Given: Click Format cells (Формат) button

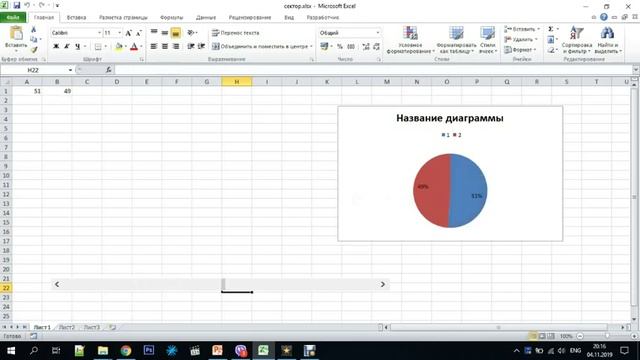Looking at the screenshot, I should click(520, 50).
